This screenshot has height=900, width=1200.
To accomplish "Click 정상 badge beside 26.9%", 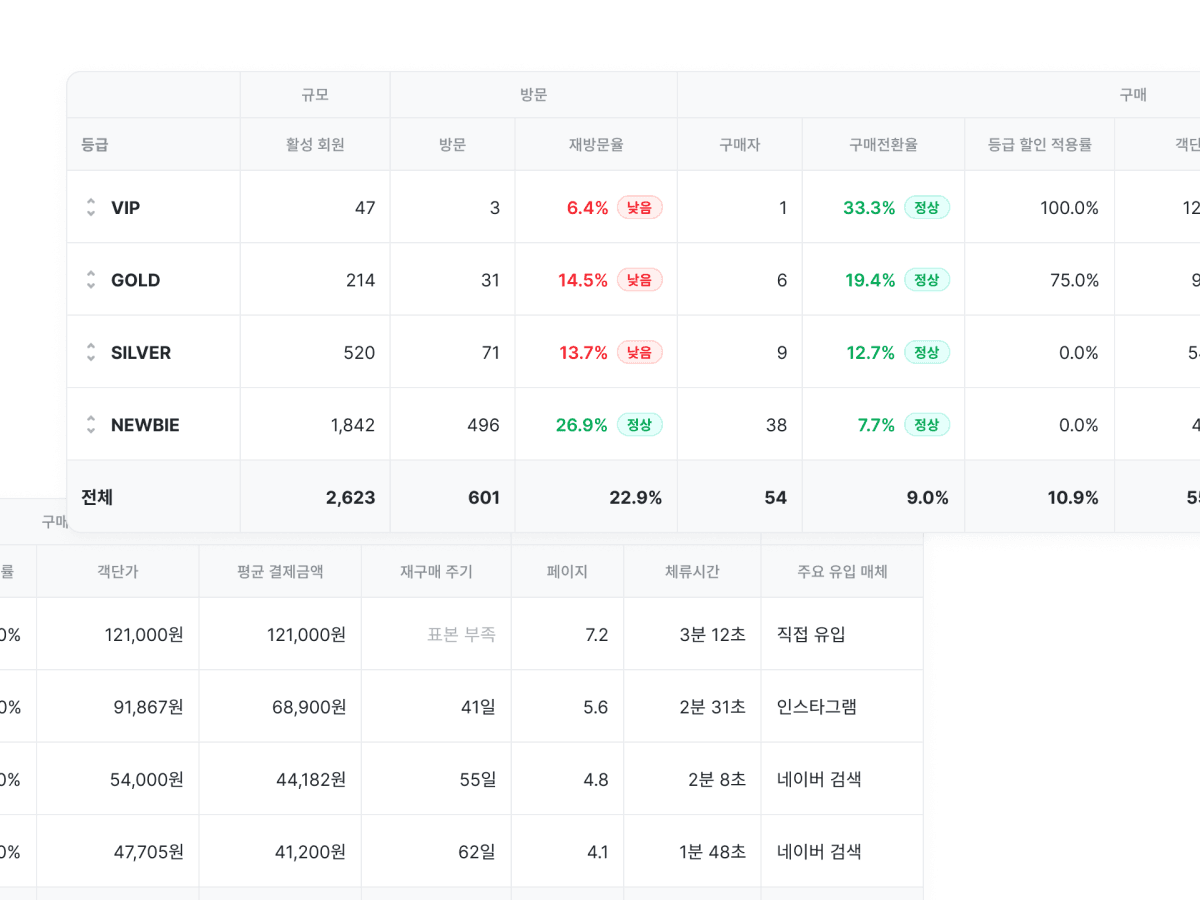I will [640, 424].
